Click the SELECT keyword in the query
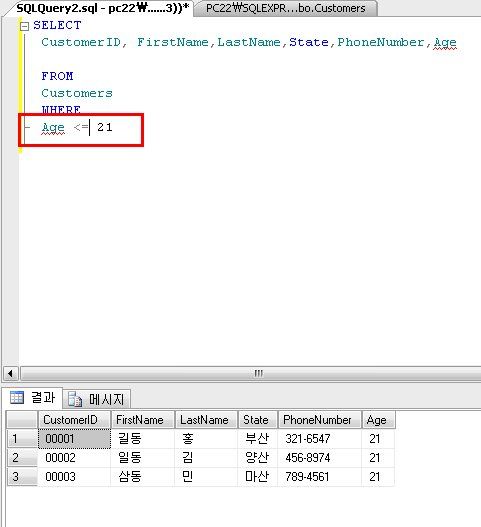 pos(57,25)
